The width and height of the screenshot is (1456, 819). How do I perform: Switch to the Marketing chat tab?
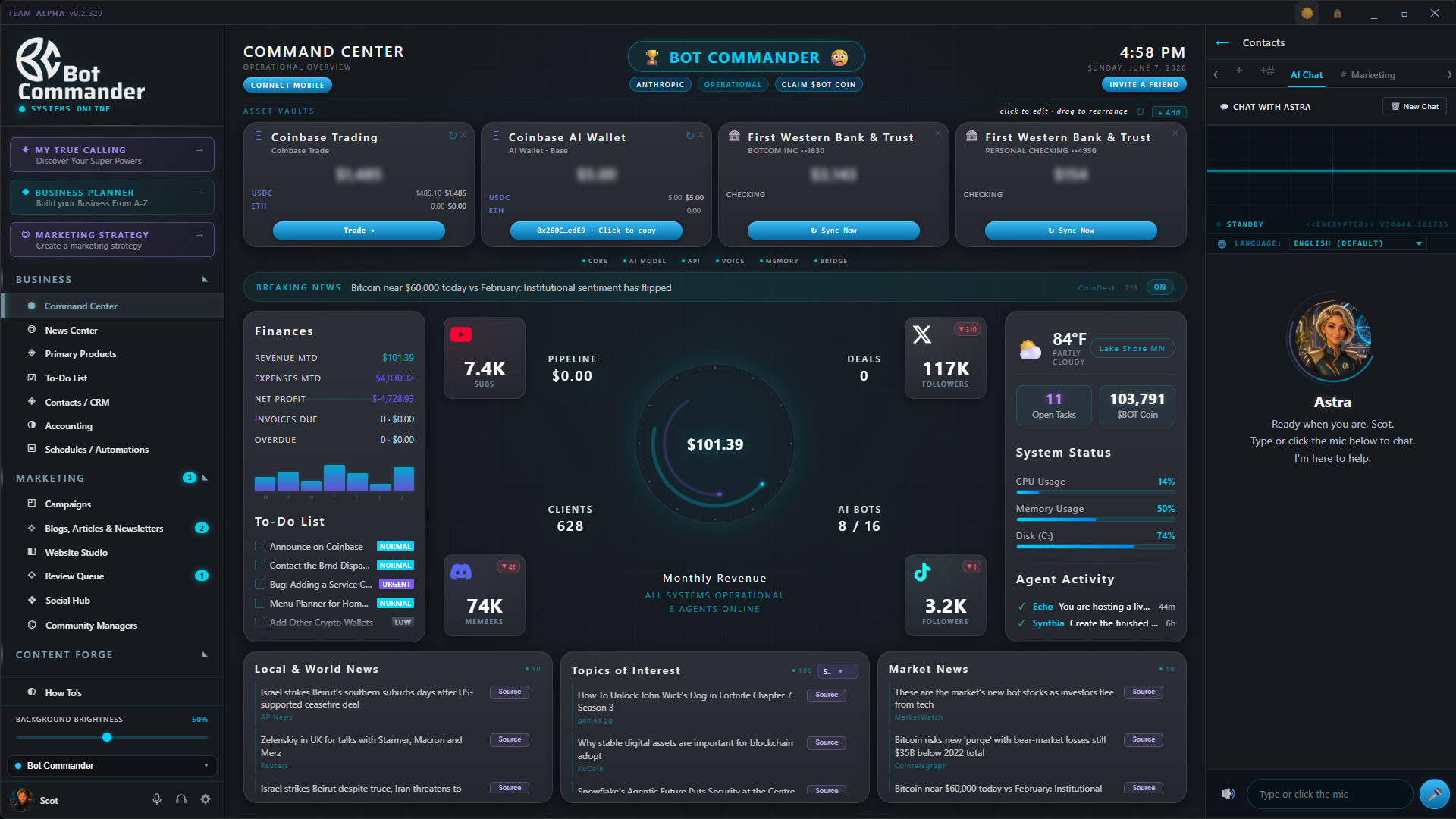click(x=1367, y=74)
